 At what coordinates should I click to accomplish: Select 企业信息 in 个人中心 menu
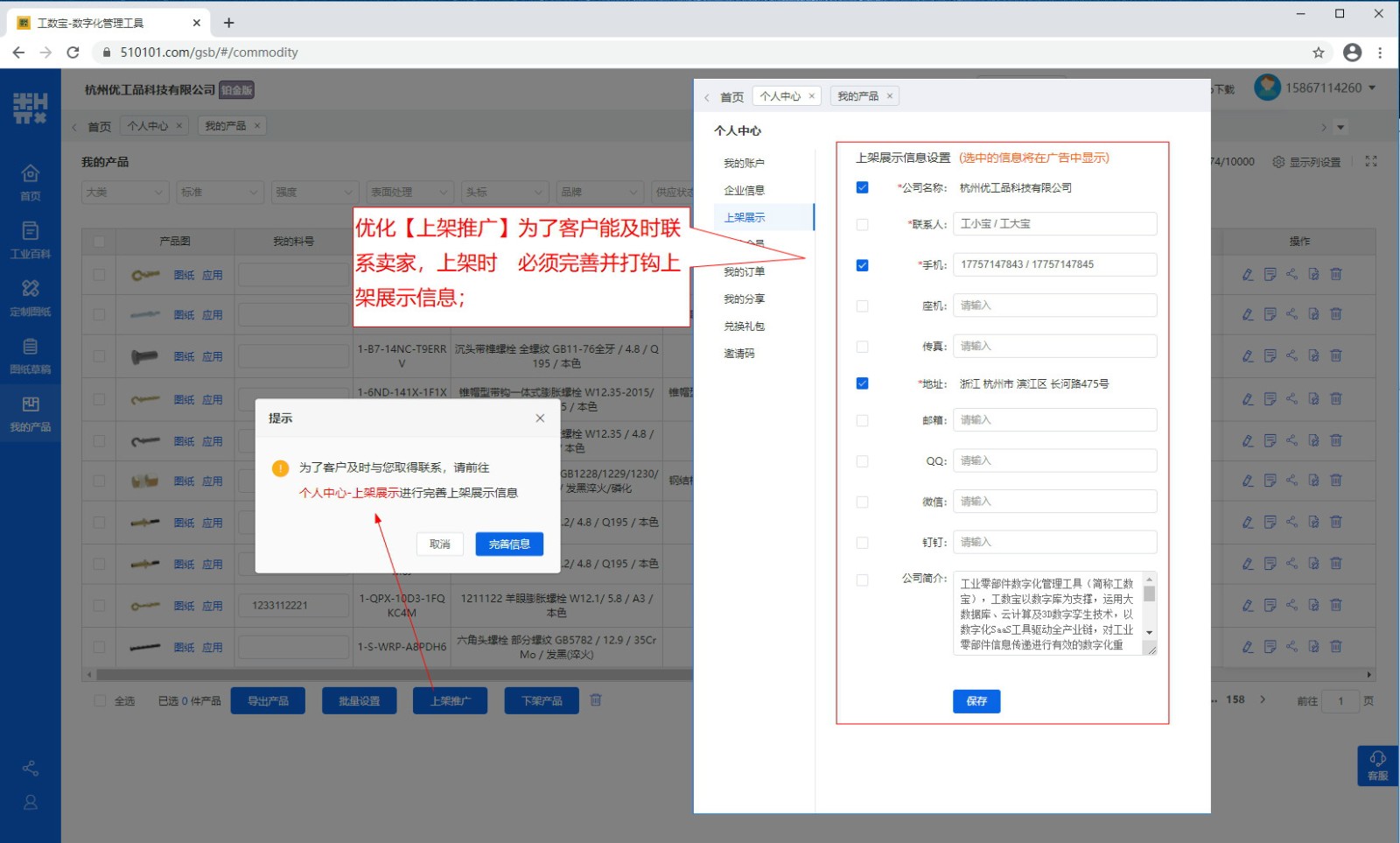(744, 191)
